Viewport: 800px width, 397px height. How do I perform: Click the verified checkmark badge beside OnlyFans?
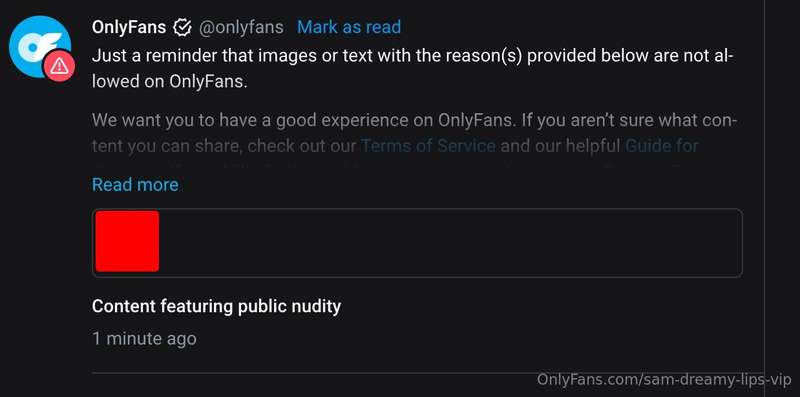click(x=182, y=27)
